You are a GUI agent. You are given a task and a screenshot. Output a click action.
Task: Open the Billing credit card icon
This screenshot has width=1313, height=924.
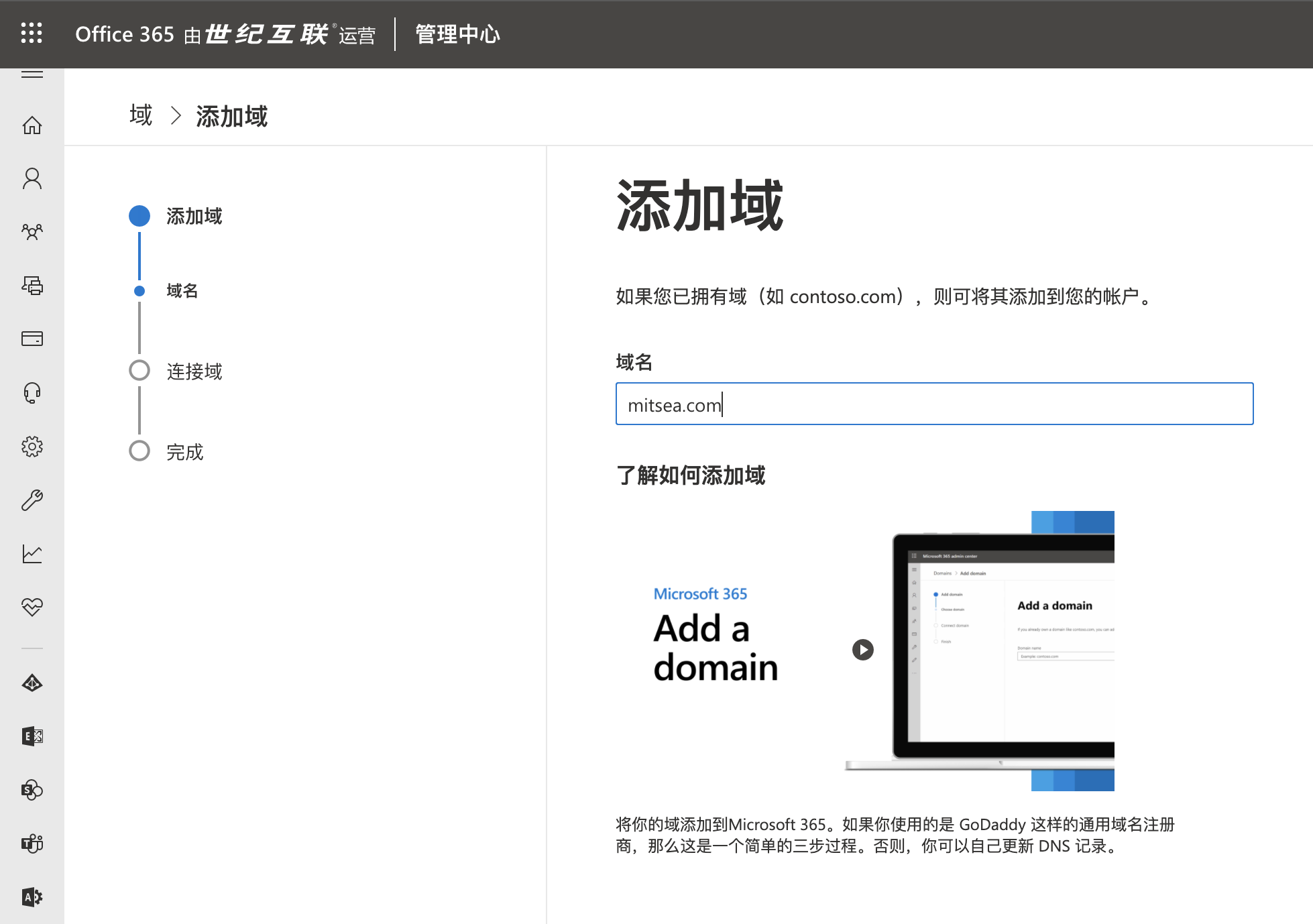(32, 339)
